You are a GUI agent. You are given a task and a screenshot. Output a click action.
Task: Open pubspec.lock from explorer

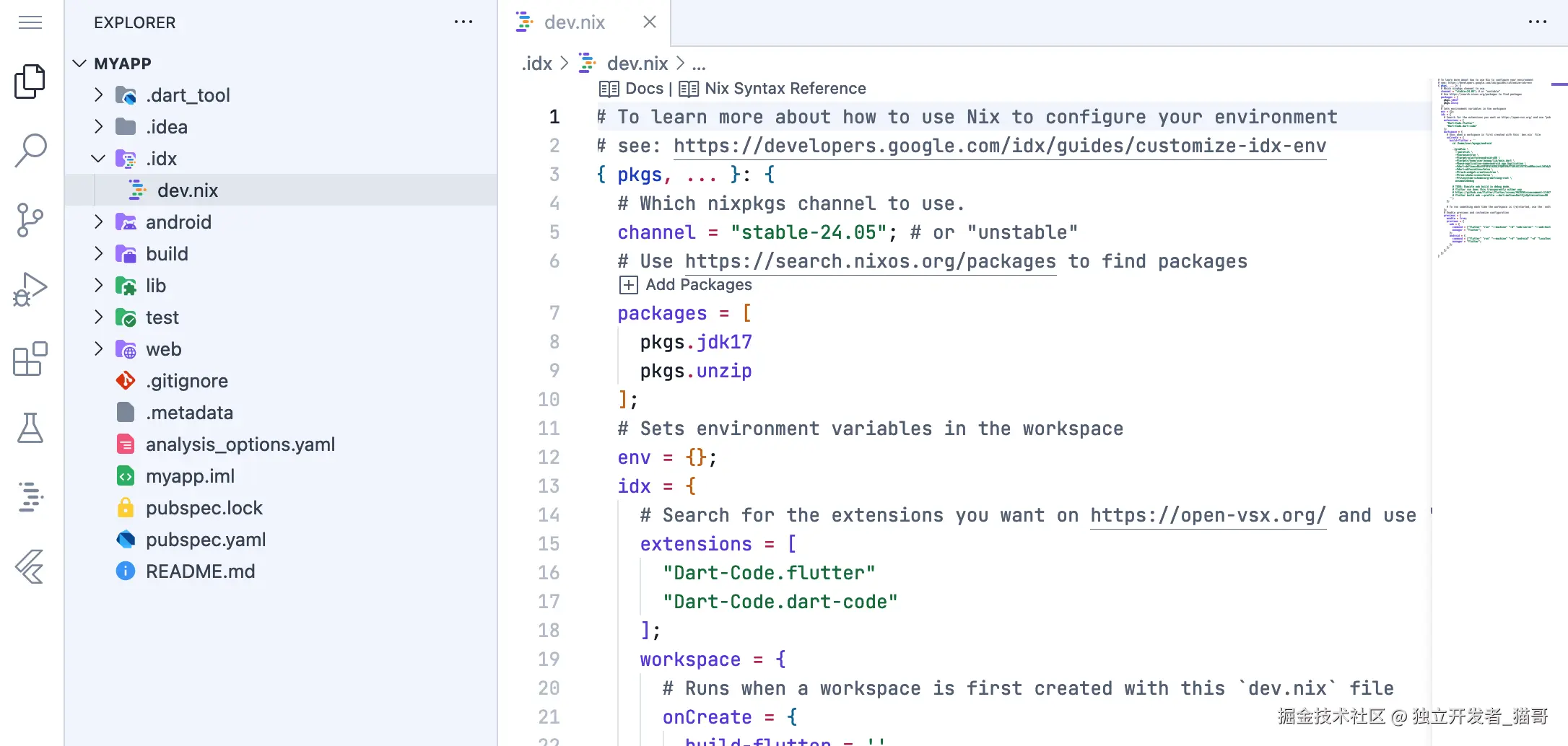[204, 508]
